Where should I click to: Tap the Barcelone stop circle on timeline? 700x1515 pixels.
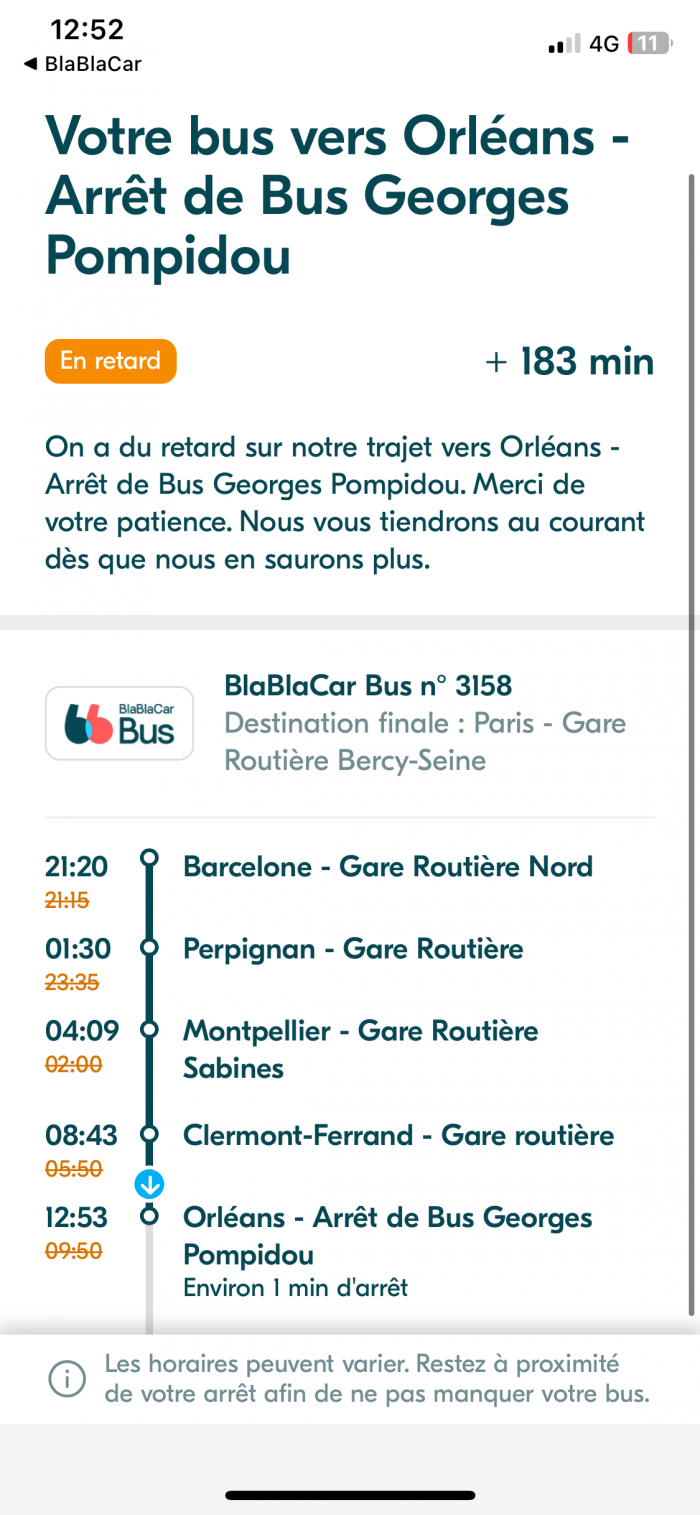[150, 858]
